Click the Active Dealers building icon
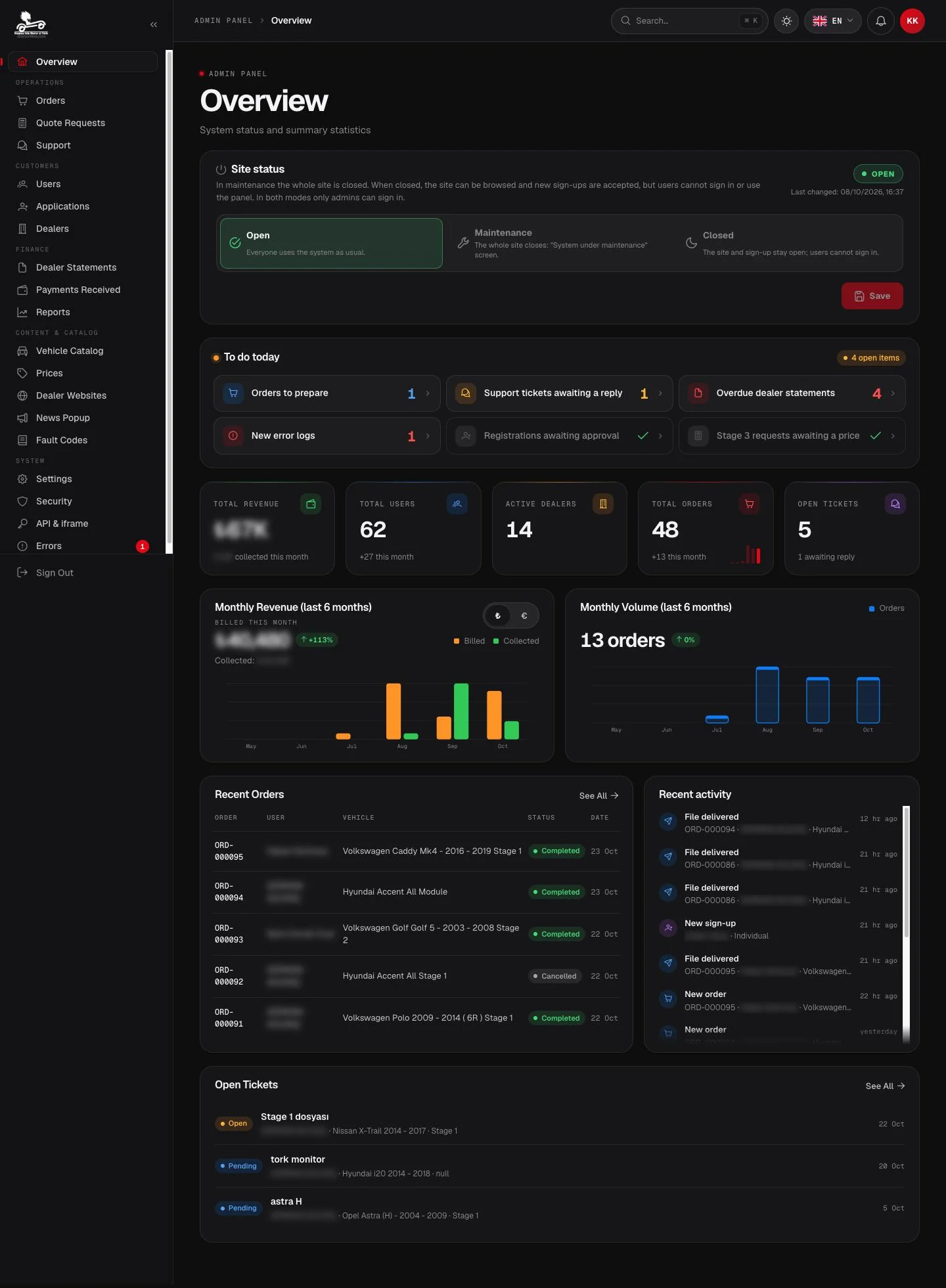 603,504
